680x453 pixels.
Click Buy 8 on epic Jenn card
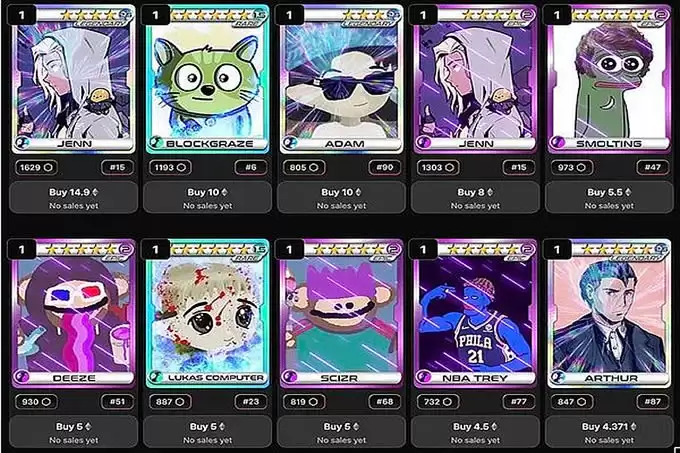475,198
